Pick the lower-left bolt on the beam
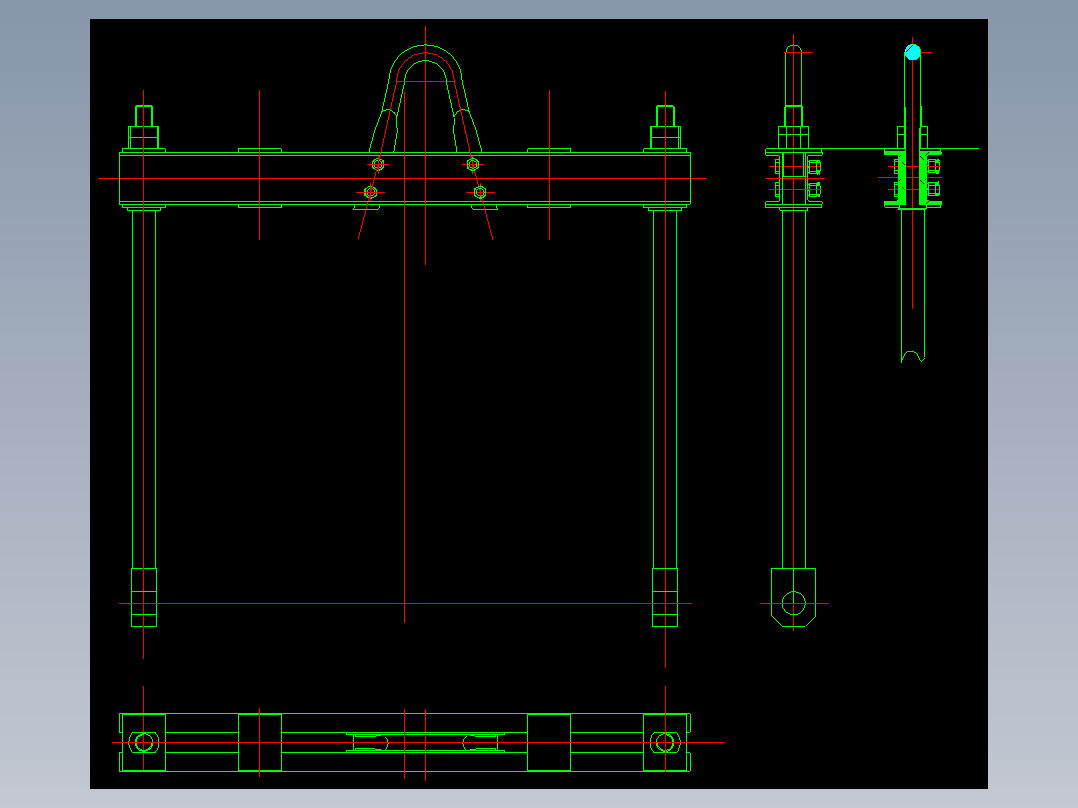Image resolution: width=1078 pixels, height=808 pixels. click(x=371, y=193)
